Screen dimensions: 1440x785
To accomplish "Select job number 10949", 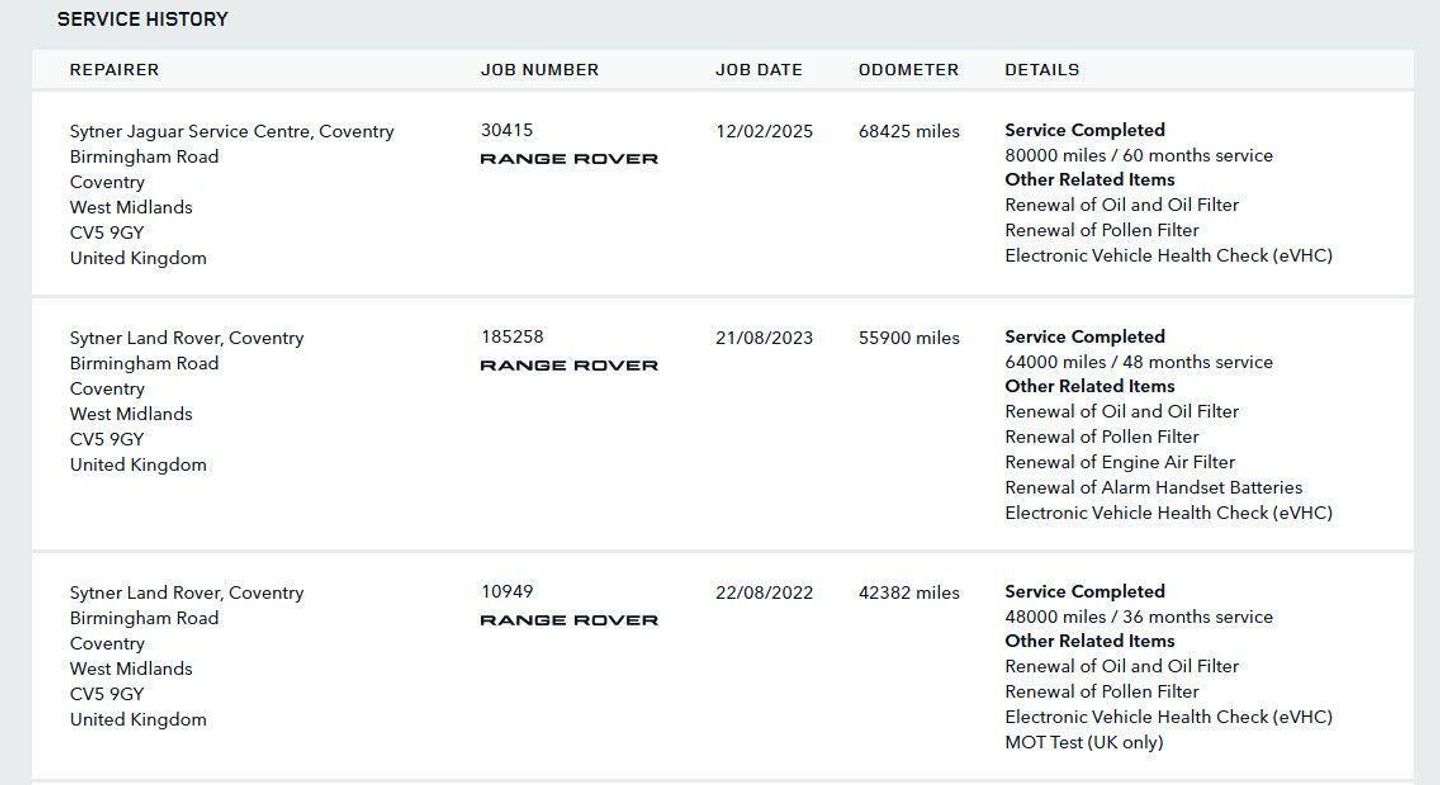I will coord(507,592).
